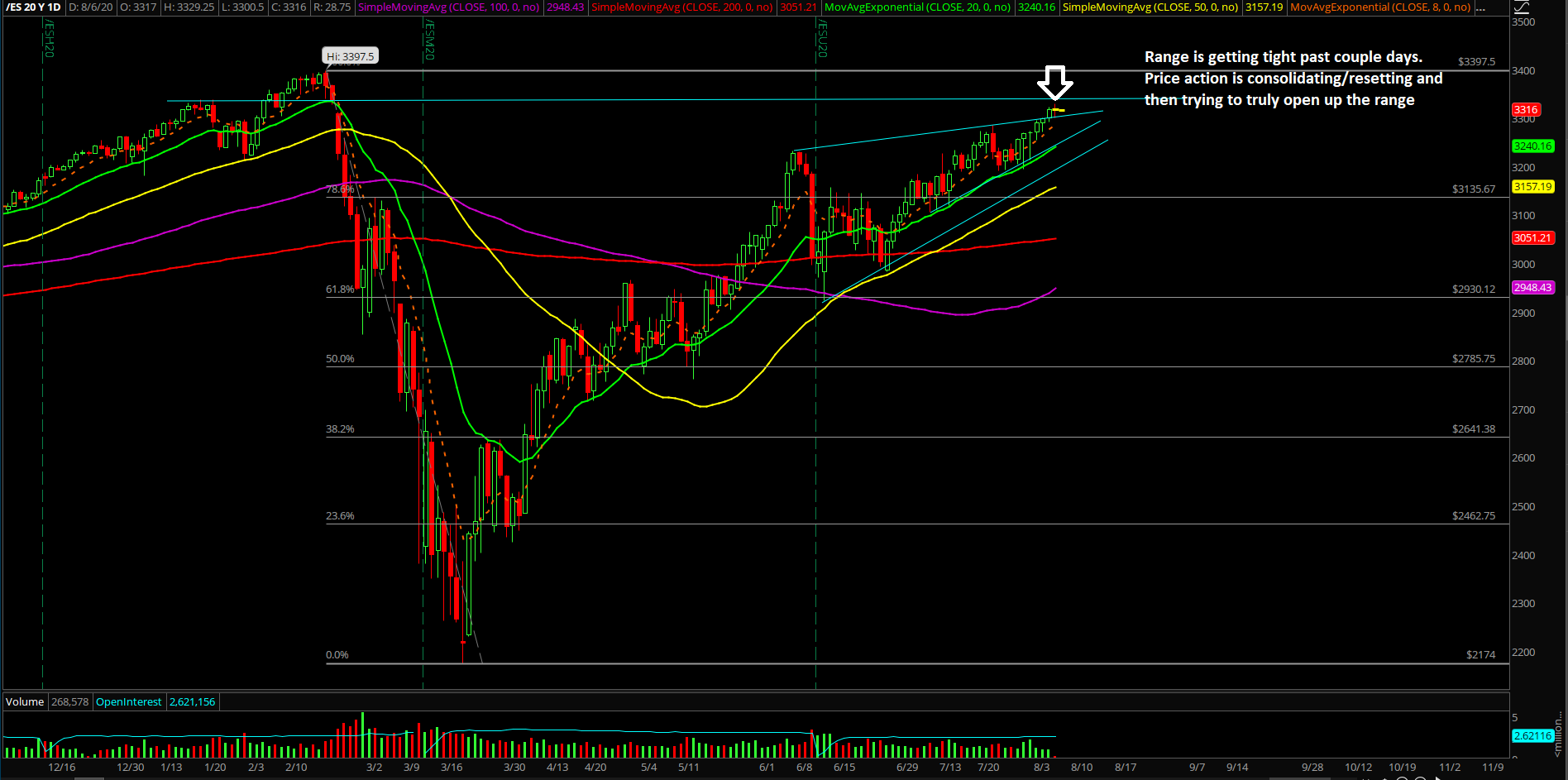Click SimpleMovingAvg (CLOSE, 100) study label
This screenshot has width=1568, height=780.
(448, 7)
